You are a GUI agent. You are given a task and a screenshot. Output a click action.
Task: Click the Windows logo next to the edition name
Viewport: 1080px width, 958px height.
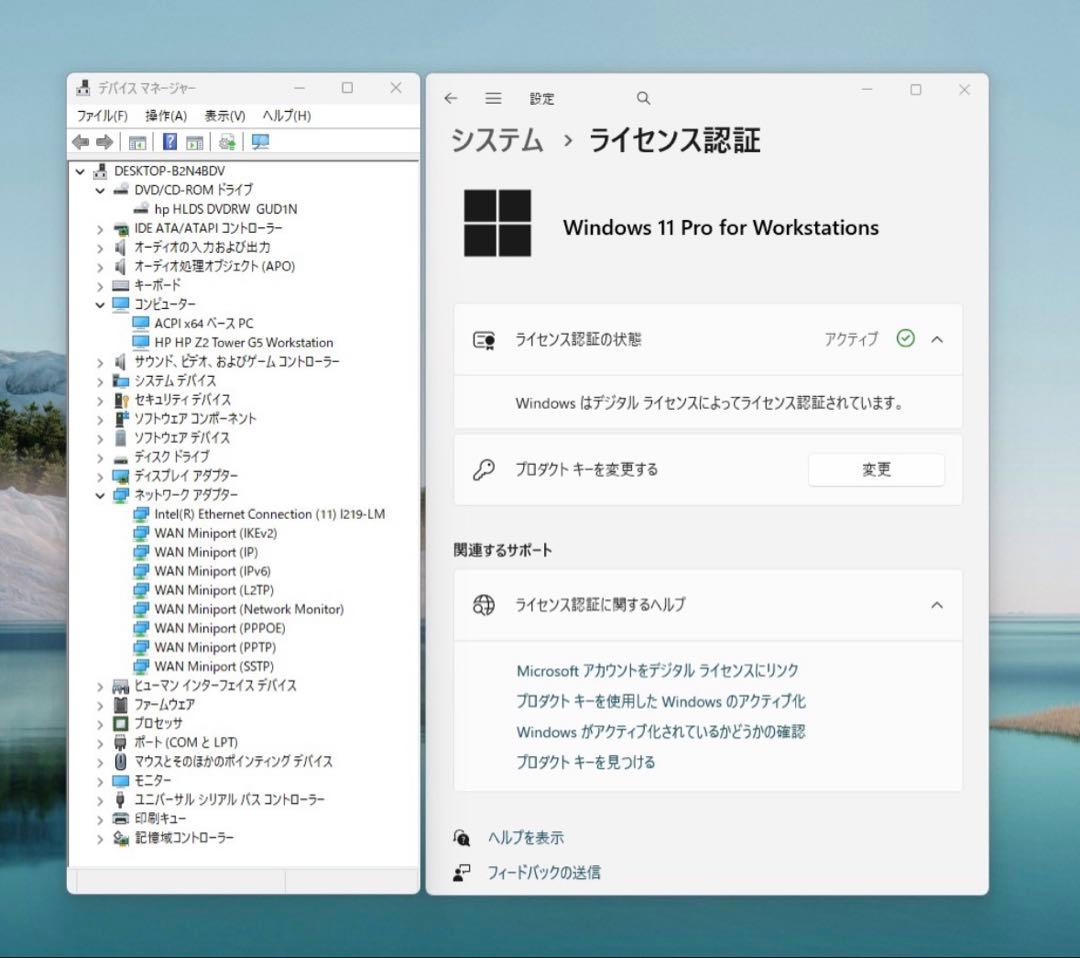497,223
